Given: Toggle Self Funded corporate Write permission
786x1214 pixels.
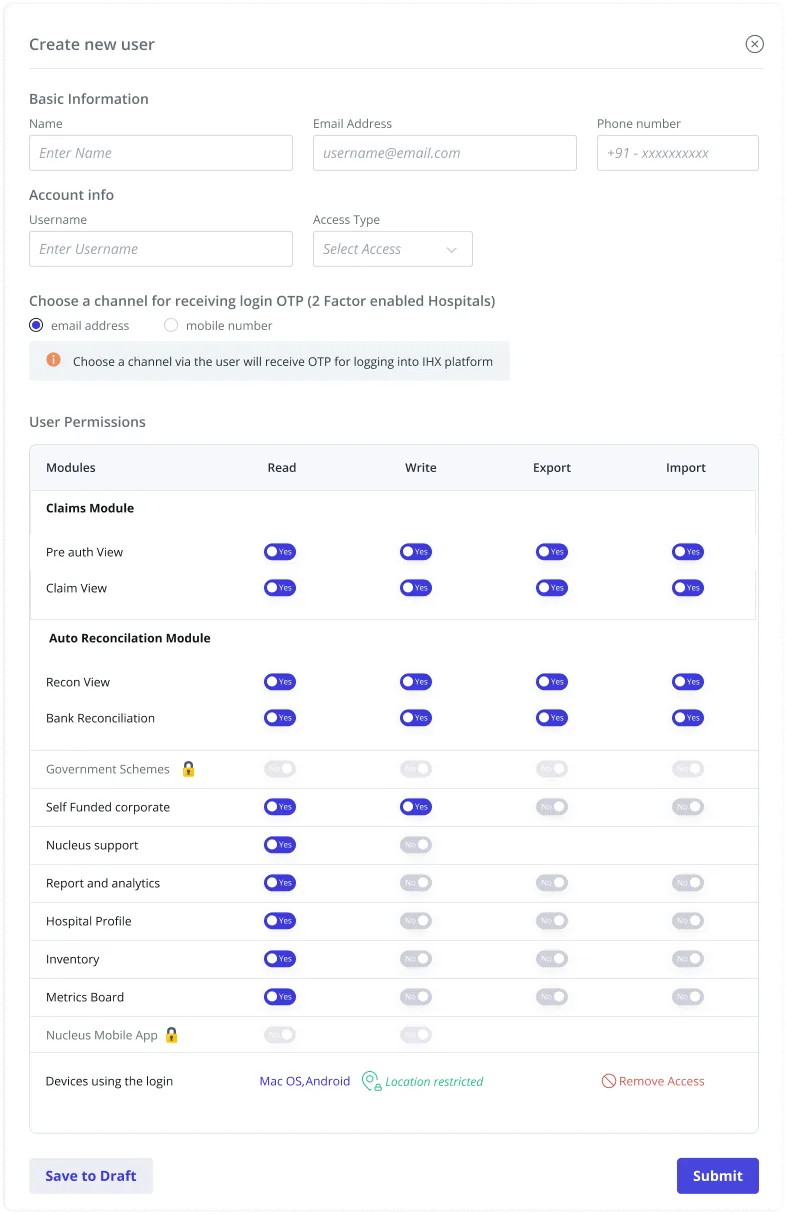Looking at the screenshot, I should (x=416, y=807).
